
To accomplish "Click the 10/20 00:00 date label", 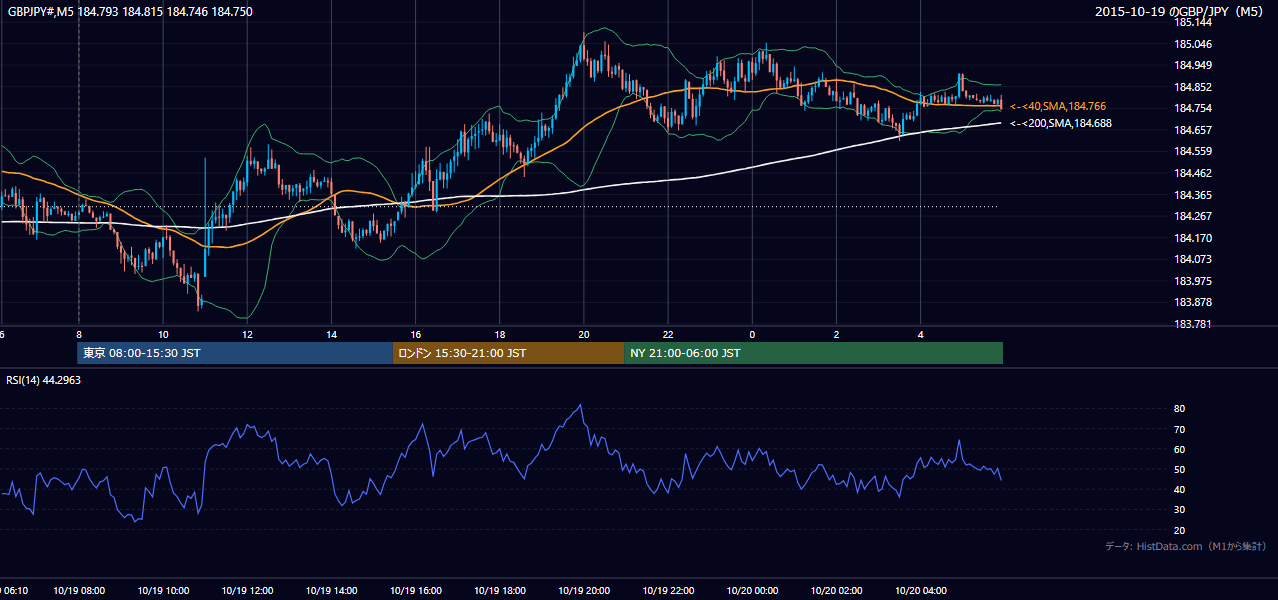I will tap(751, 591).
